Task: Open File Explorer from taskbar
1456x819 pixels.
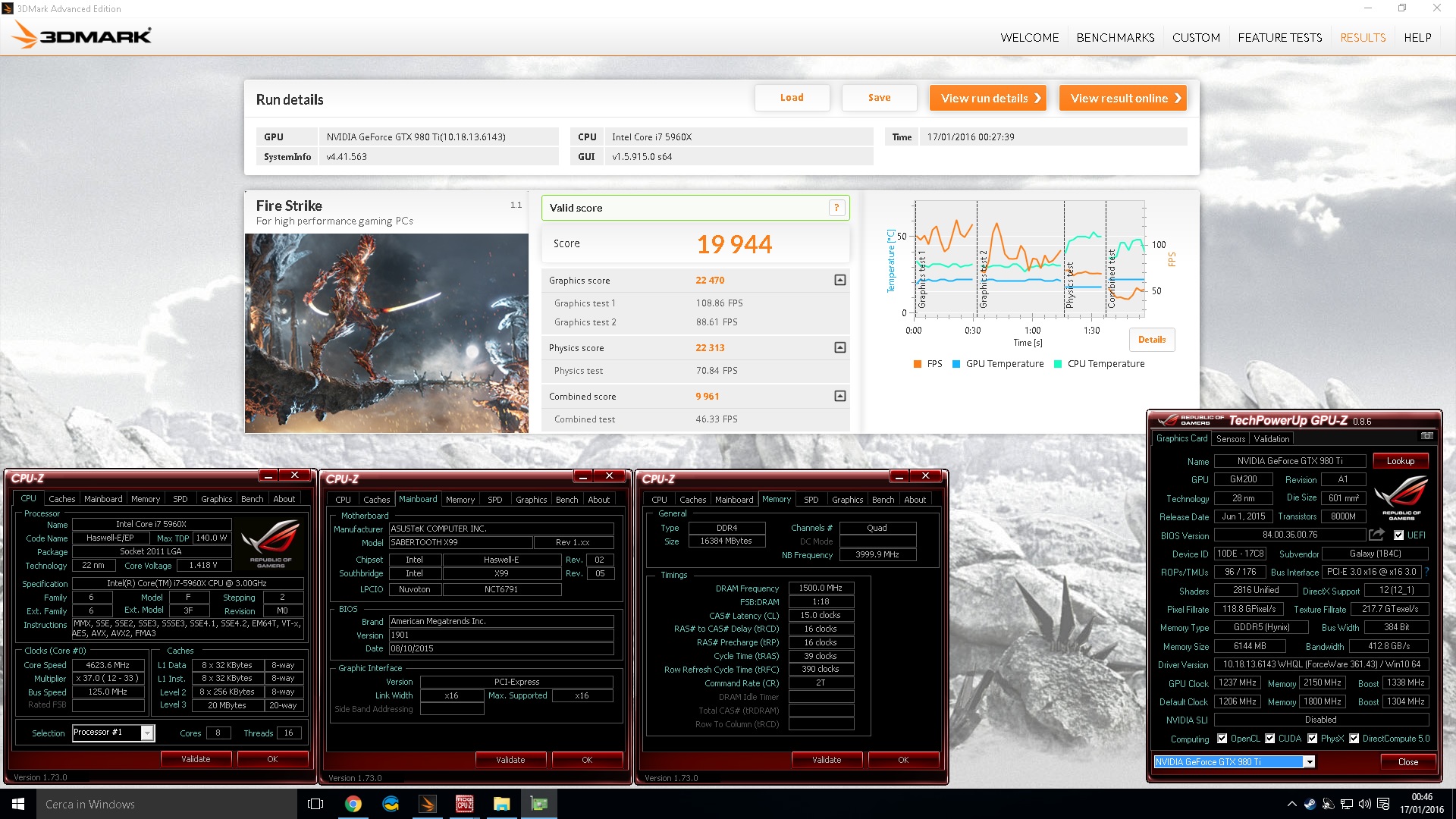Action: coord(502,804)
